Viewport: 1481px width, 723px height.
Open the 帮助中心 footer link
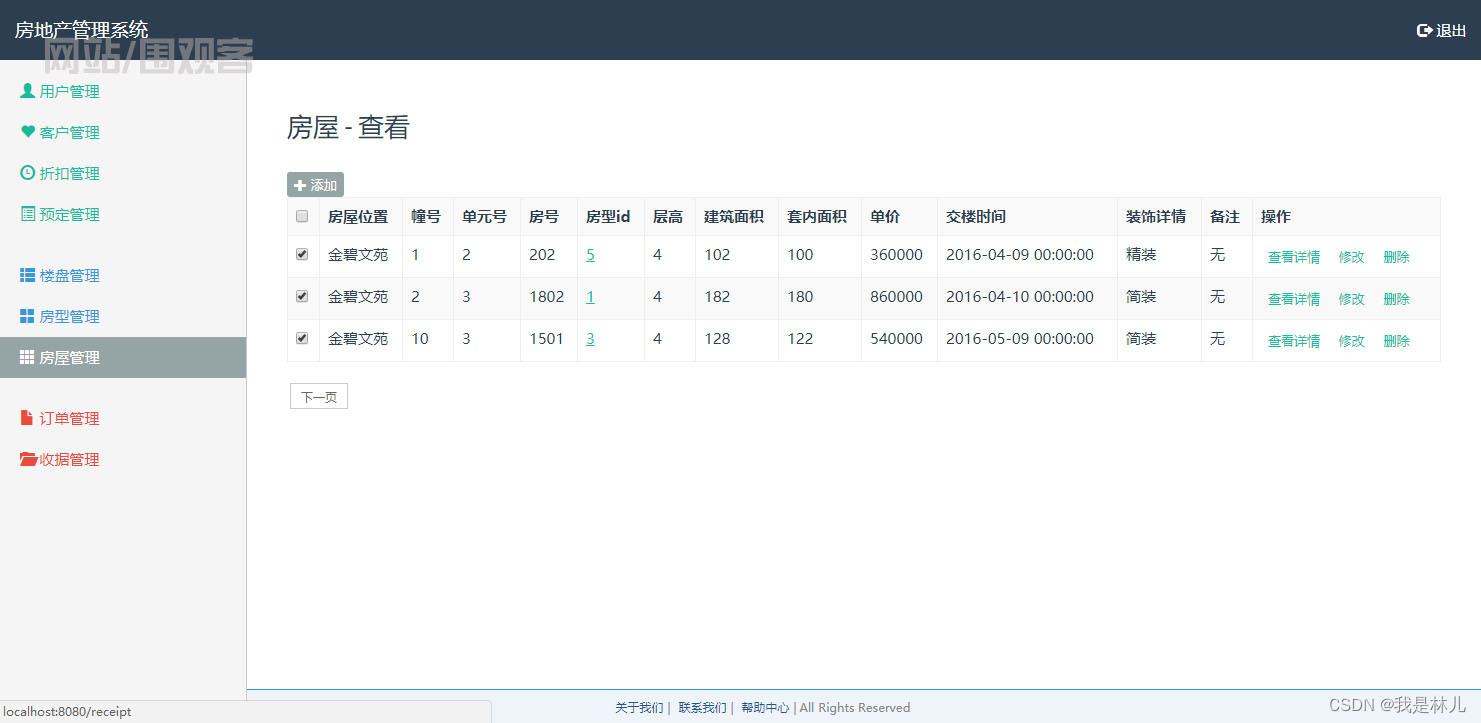[x=765, y=707]
